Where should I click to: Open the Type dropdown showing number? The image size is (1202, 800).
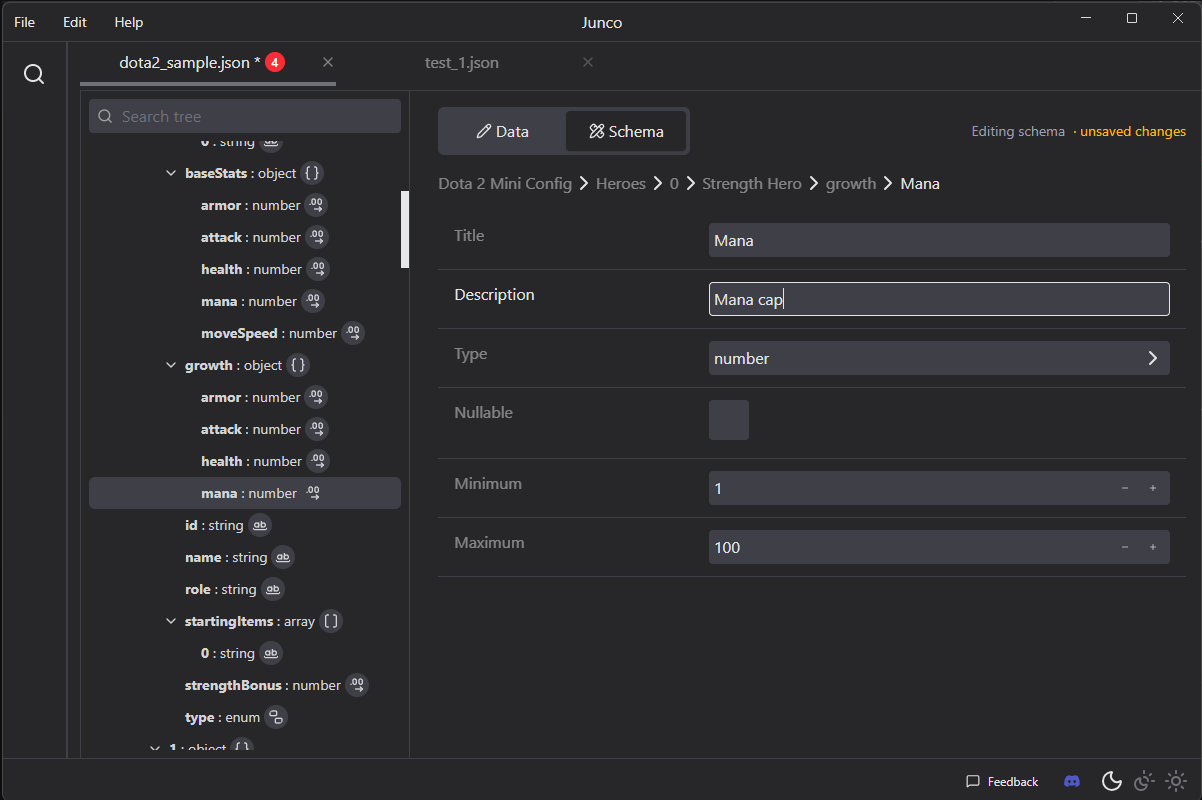click(x=939, y=358)
